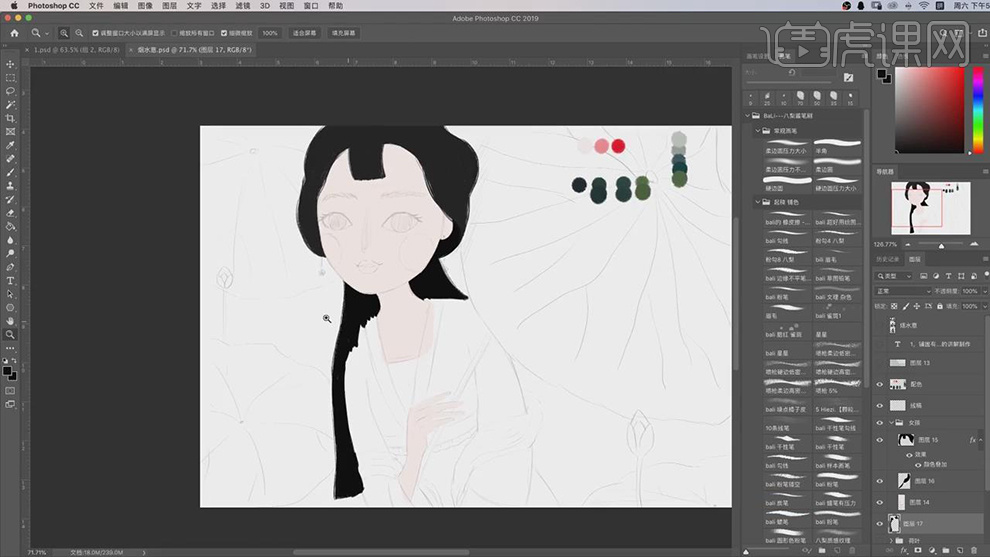
Task: Select the Hand tool
Action: 10,321
